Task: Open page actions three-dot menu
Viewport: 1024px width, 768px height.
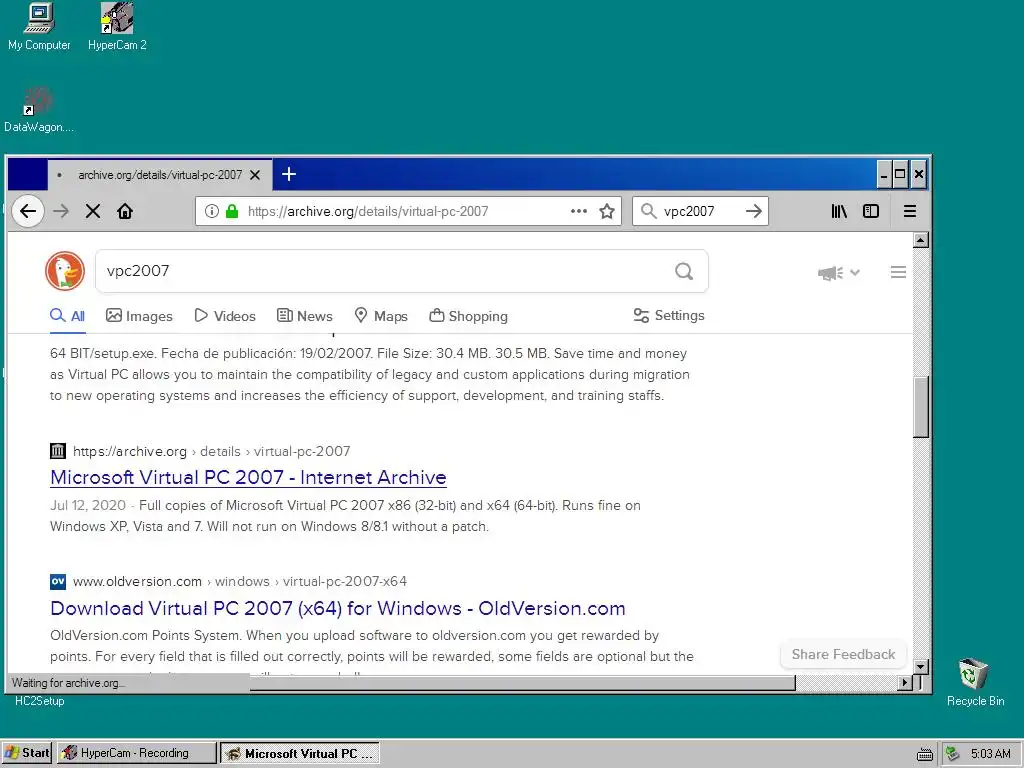Action: [579, 211]
